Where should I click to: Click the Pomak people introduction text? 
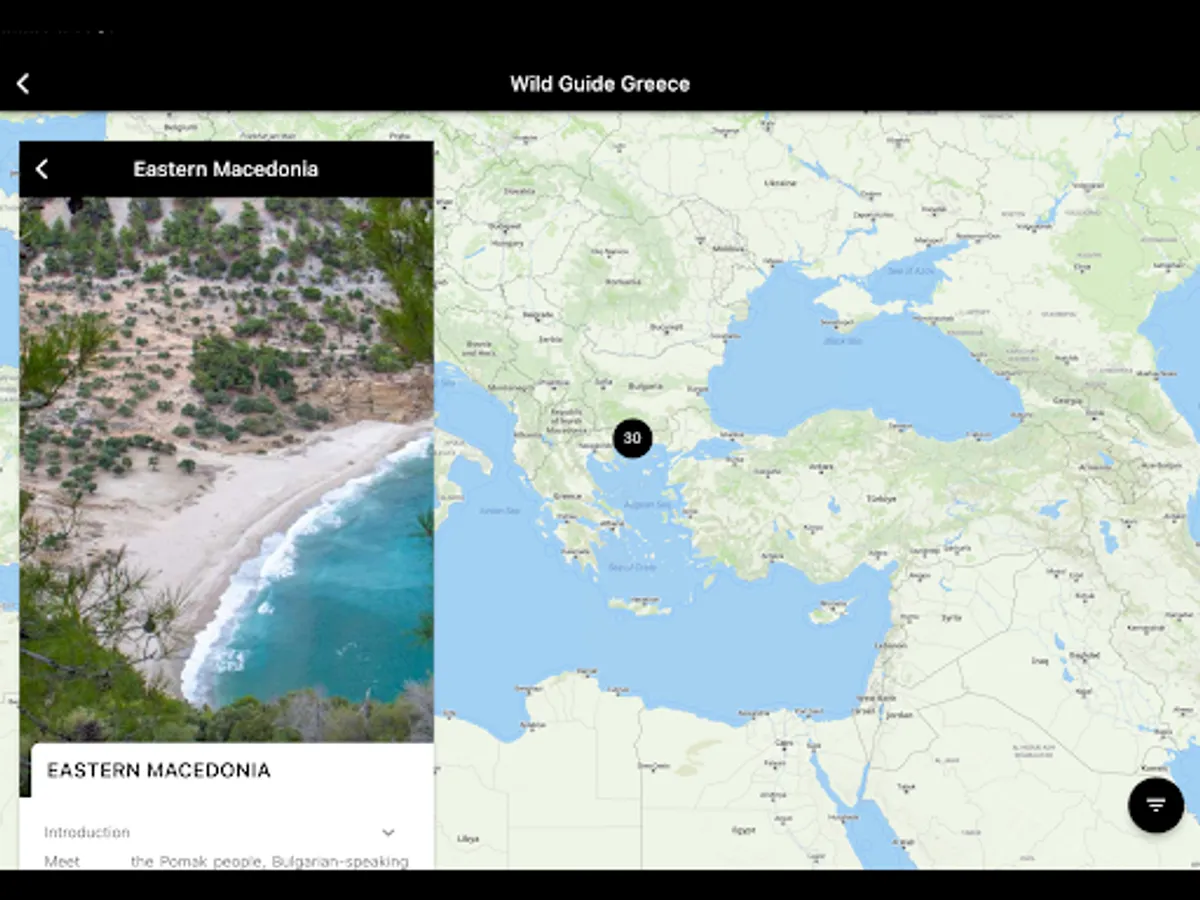pyautogui.click(x=226, y=861)
